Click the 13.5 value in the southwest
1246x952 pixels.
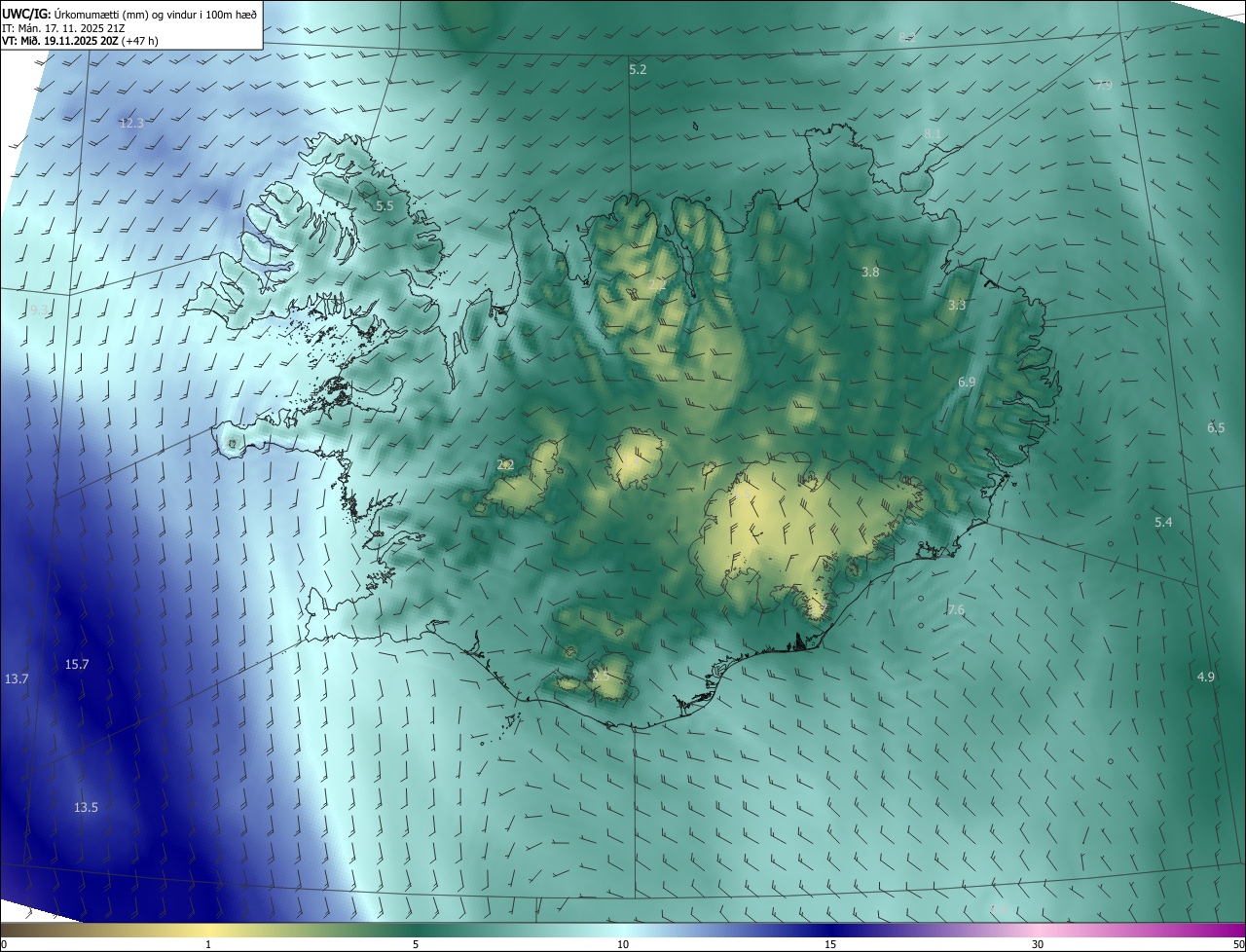[86, 807]
